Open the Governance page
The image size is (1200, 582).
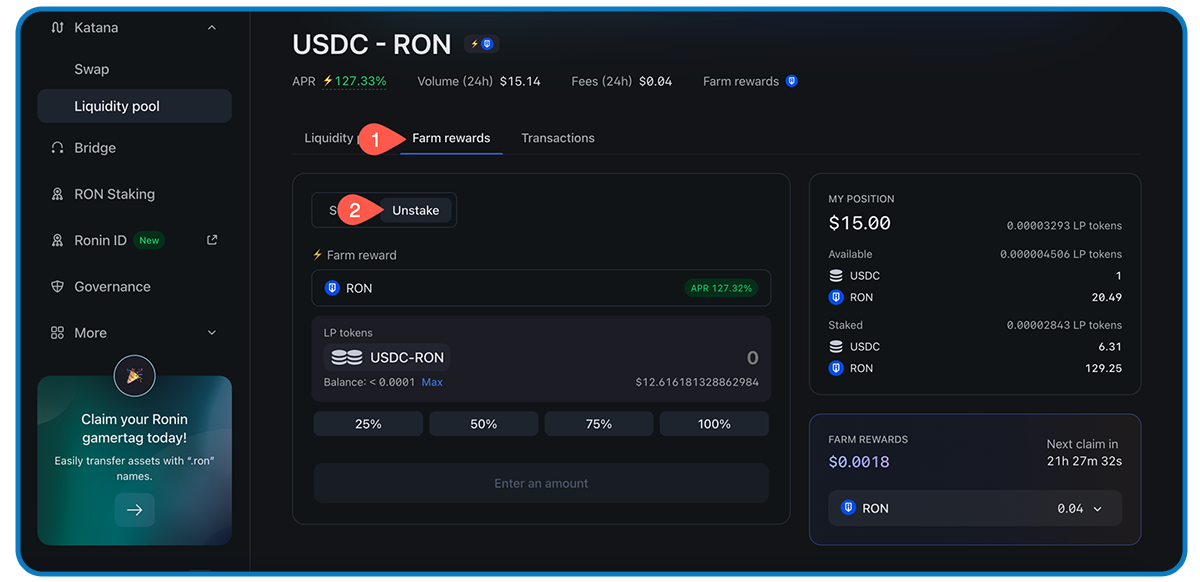tap(112, 286)
